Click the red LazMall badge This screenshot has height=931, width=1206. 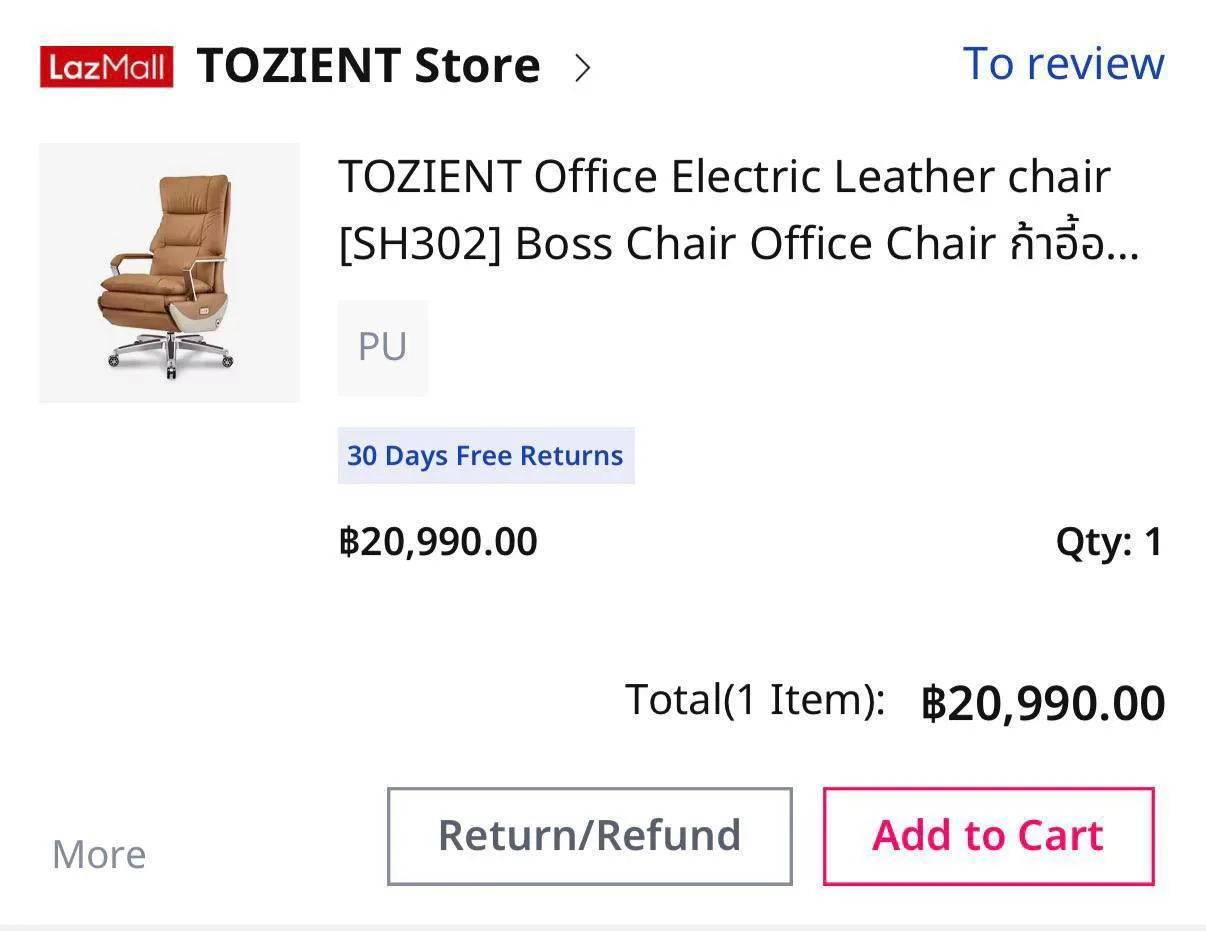(x=106, y=67)
